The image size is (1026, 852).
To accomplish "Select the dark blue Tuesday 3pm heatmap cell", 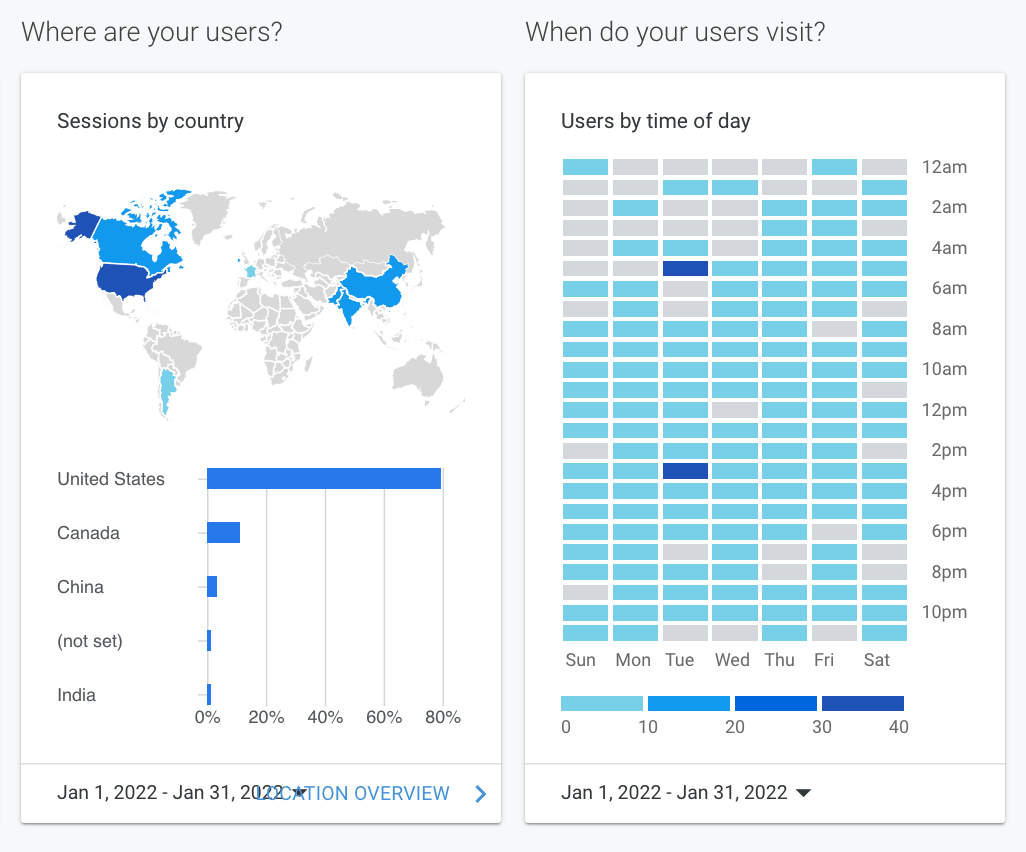I will (x=685, y=471).
